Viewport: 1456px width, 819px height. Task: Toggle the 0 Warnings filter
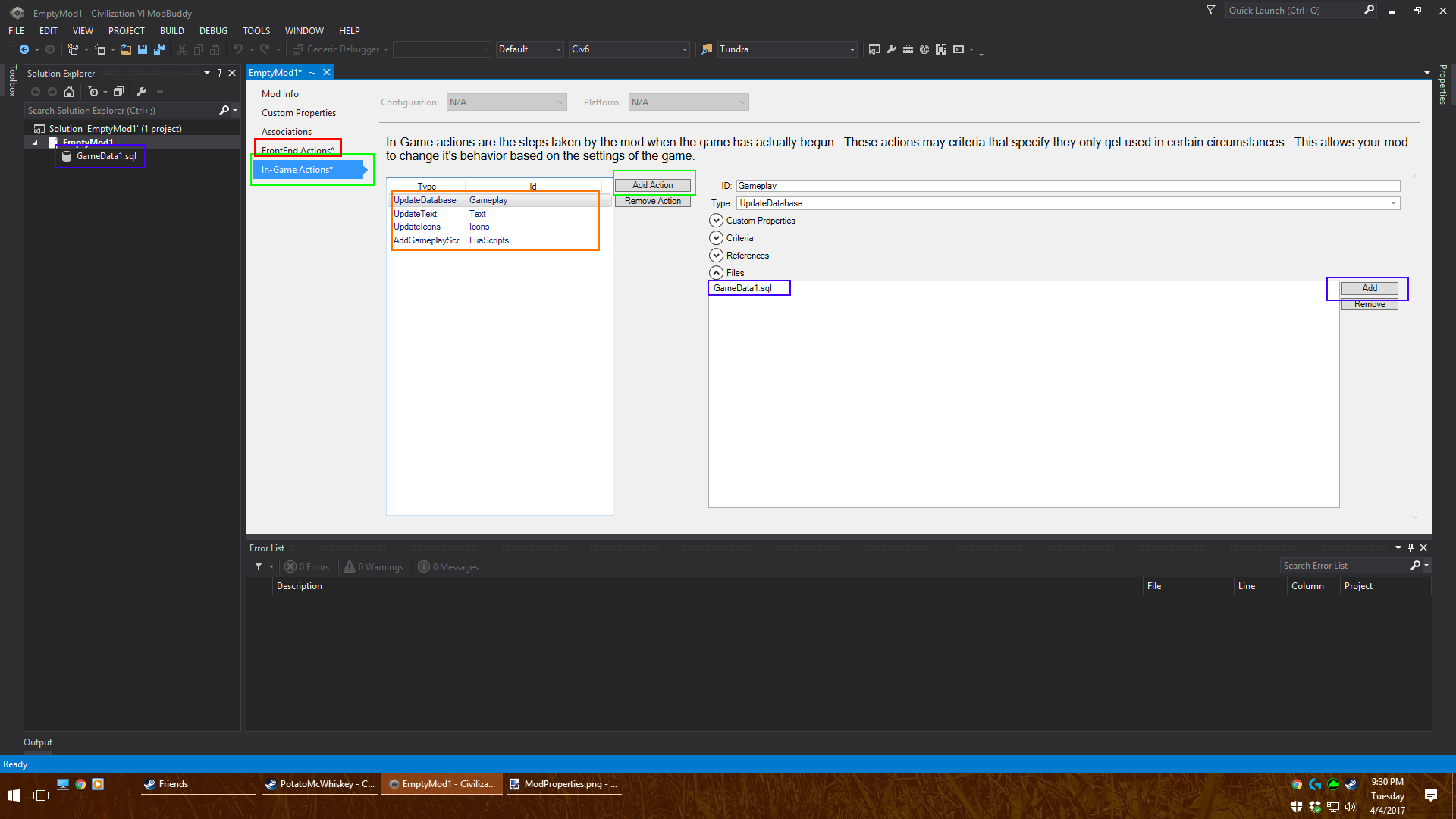[374, 566]
